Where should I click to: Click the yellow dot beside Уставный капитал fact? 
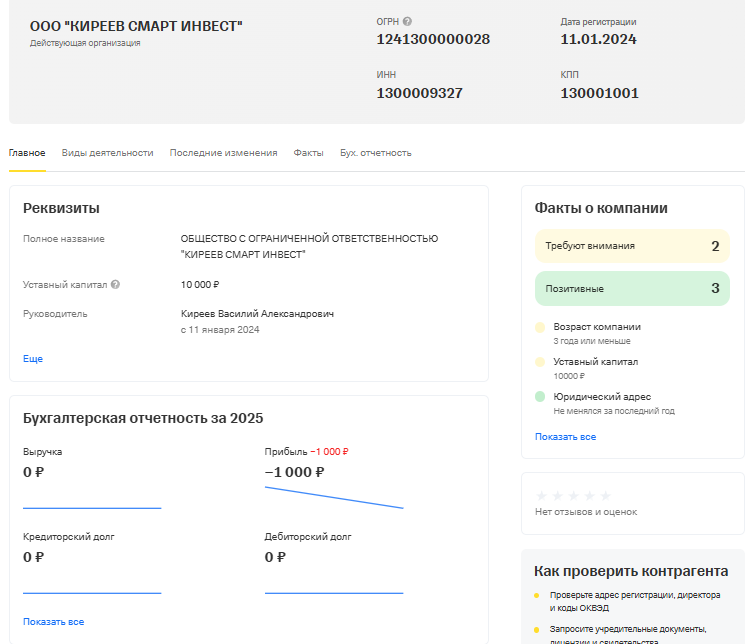540,362
